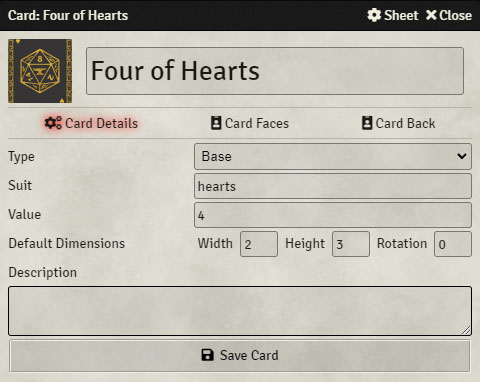
Task: Click the Width input box
Action: 259,244
